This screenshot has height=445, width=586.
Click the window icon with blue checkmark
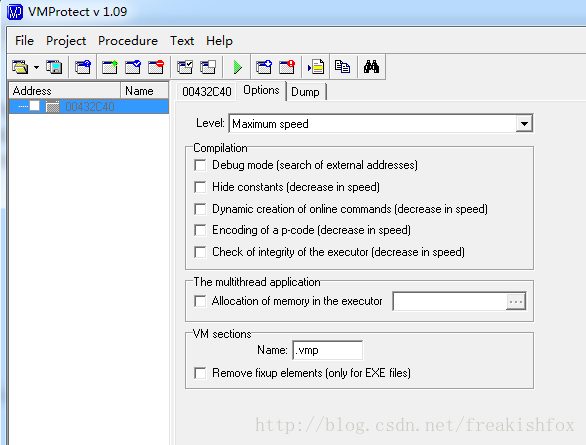(x=133, y=67)
